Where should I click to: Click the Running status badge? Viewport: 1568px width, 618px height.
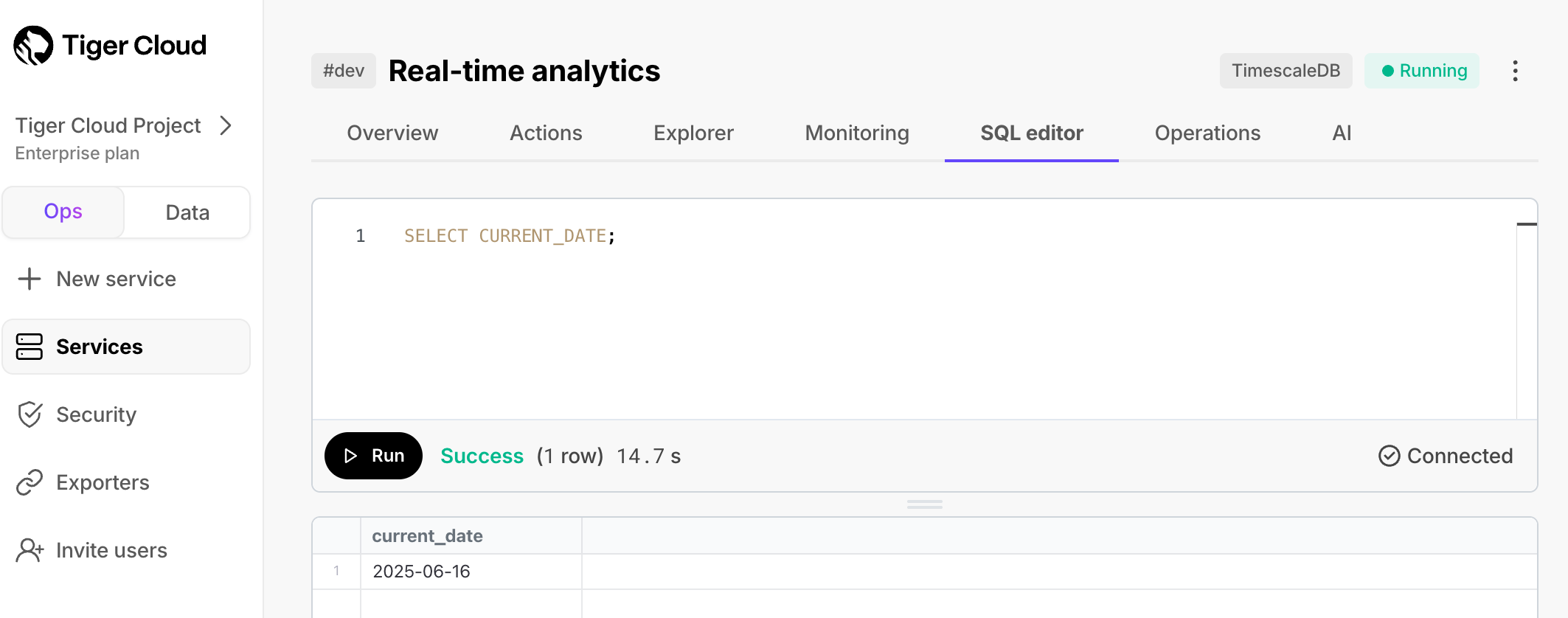tap(1422, 71)
